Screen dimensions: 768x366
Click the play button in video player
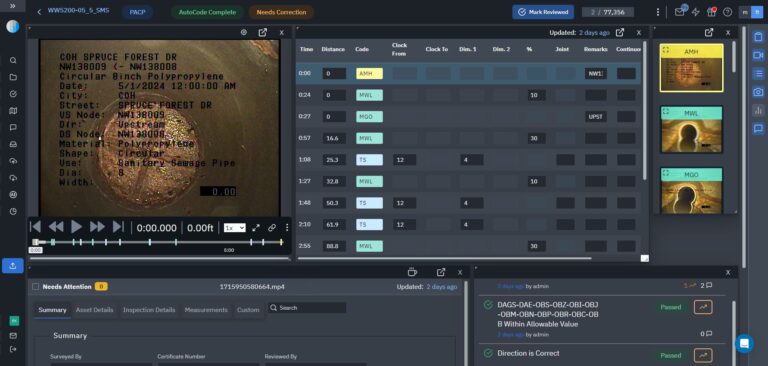[76, 227]
